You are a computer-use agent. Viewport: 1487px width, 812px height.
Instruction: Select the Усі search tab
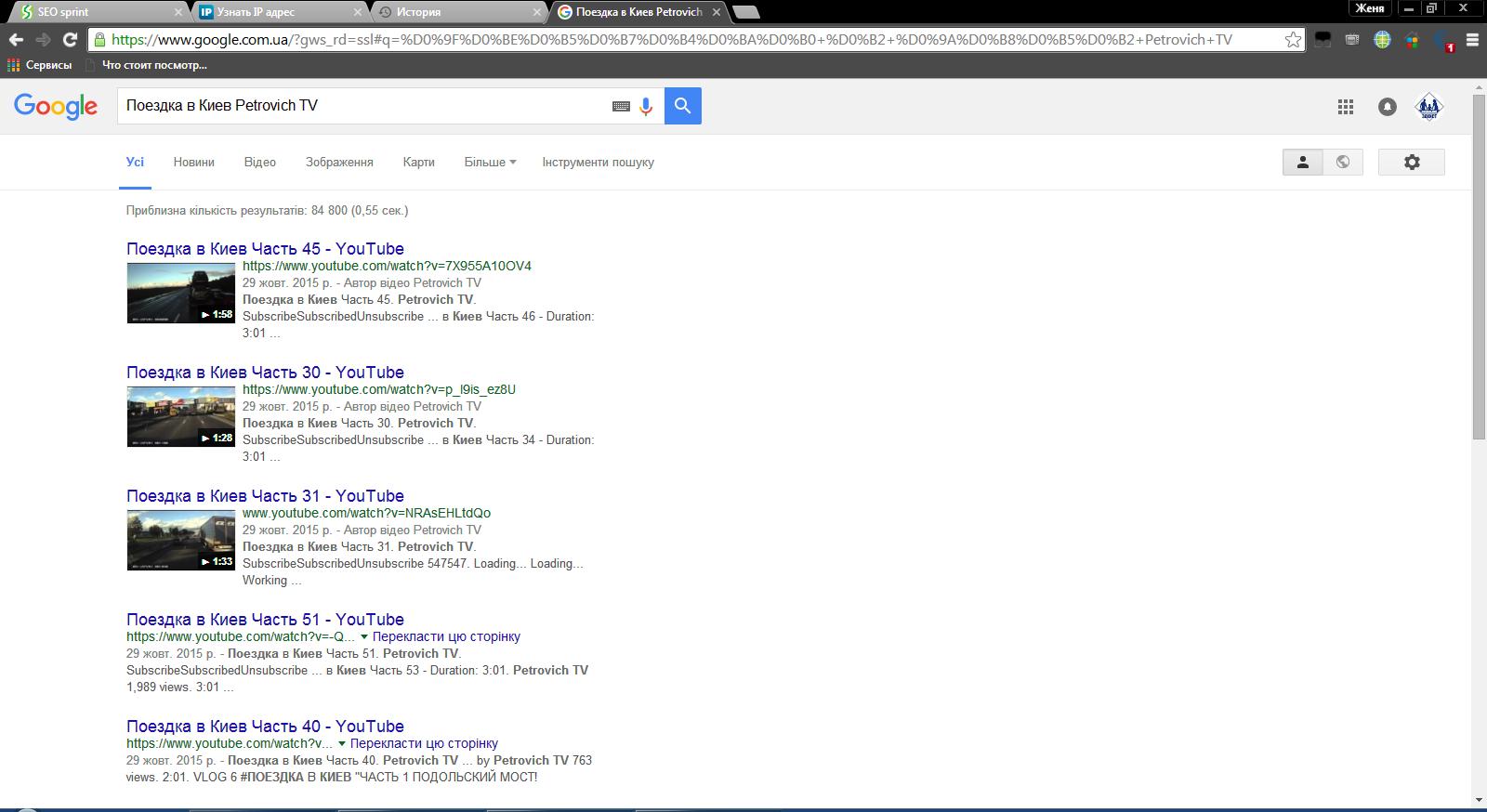click(x=135, y=162)
